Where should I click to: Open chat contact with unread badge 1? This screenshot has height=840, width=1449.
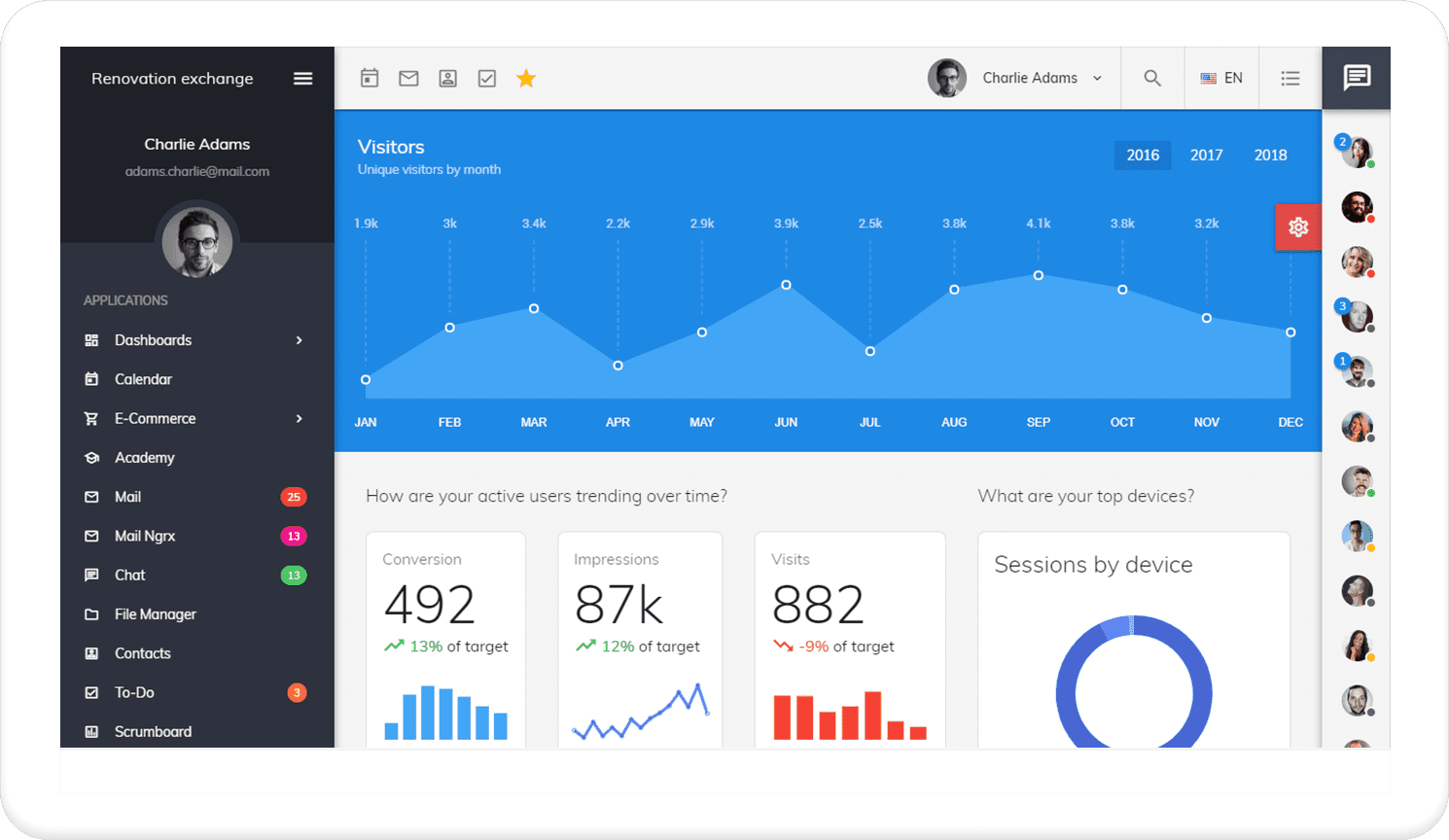click(x=1356, y=370)
